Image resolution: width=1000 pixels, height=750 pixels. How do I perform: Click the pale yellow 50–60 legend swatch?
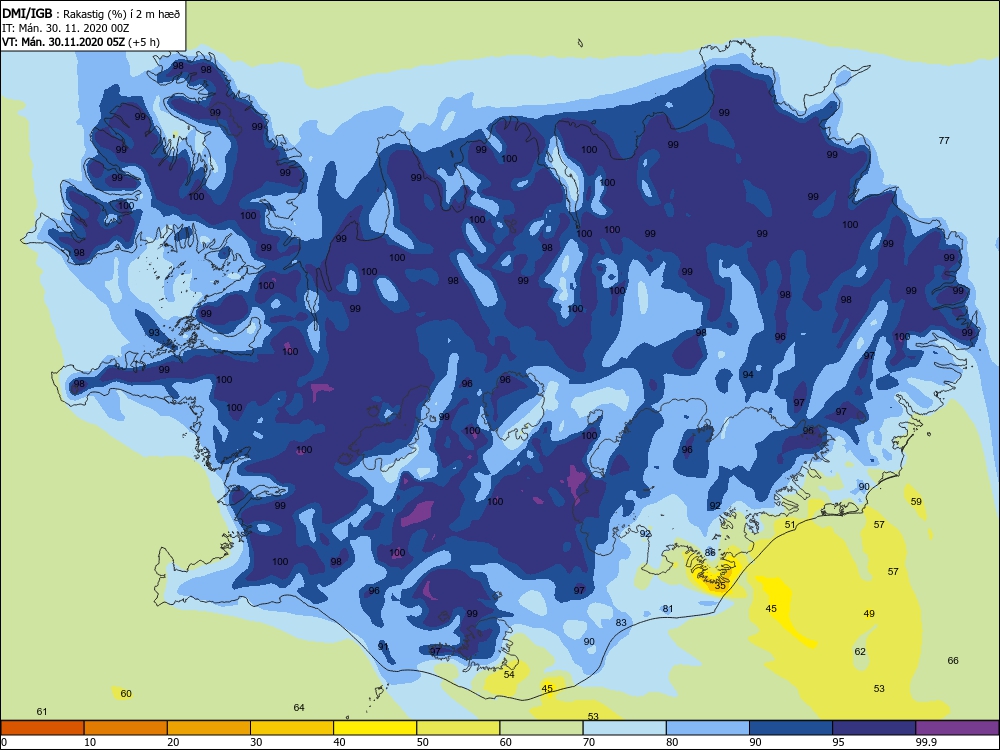458,728
